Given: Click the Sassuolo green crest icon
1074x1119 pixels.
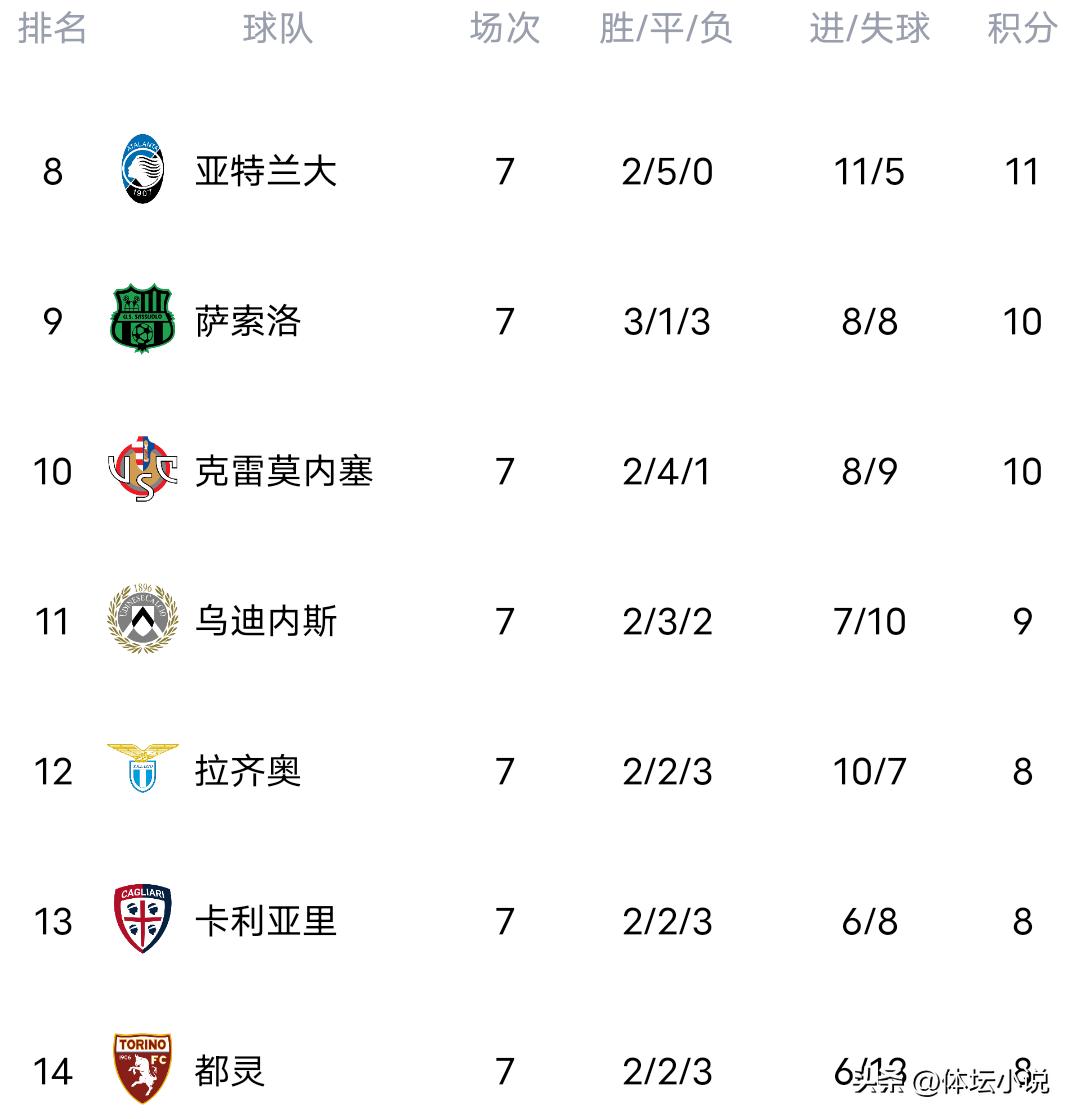Looking at the screenshot, I should [x=142, y=321].
